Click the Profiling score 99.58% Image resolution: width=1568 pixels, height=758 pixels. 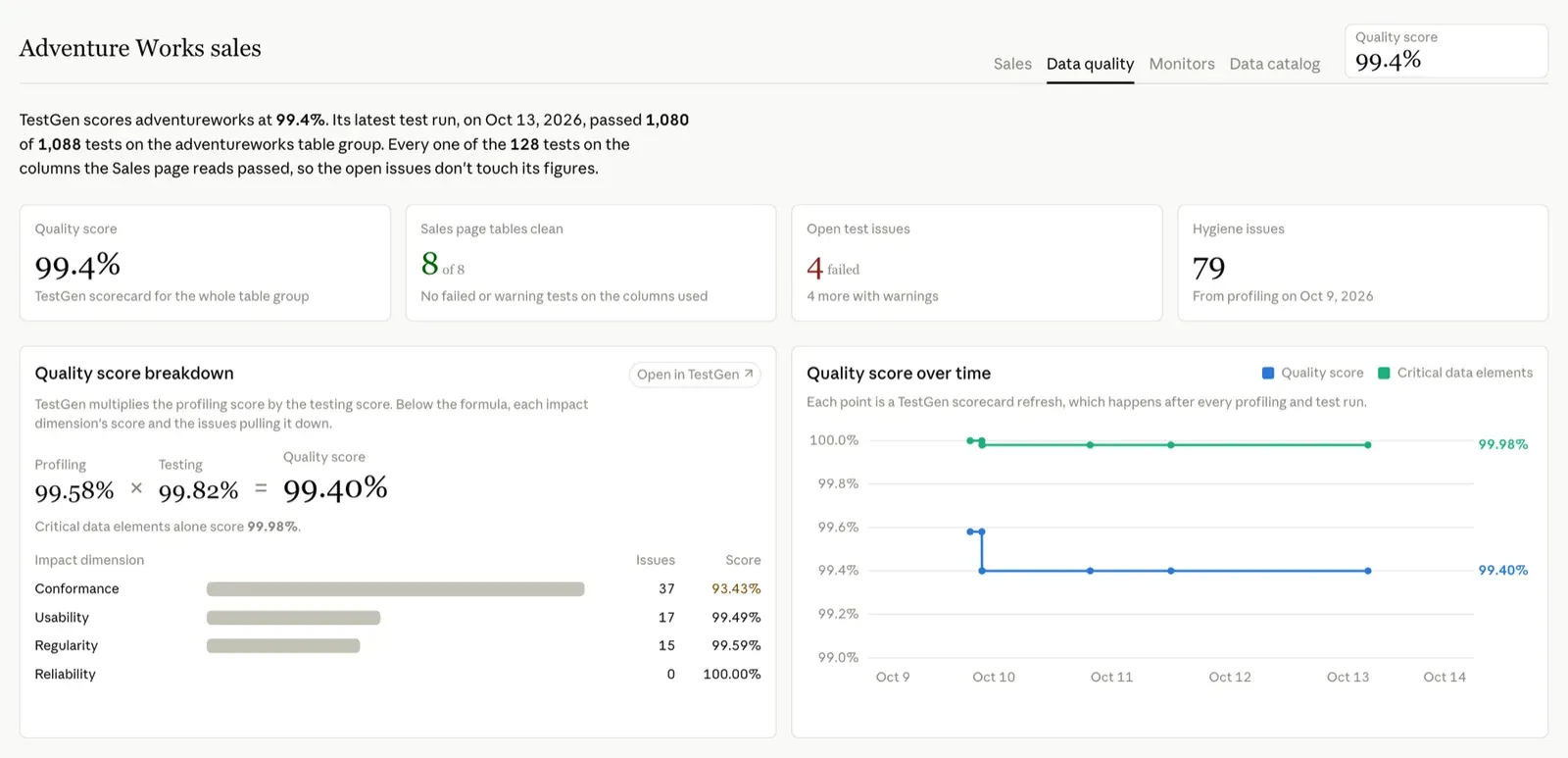(74, 490)
